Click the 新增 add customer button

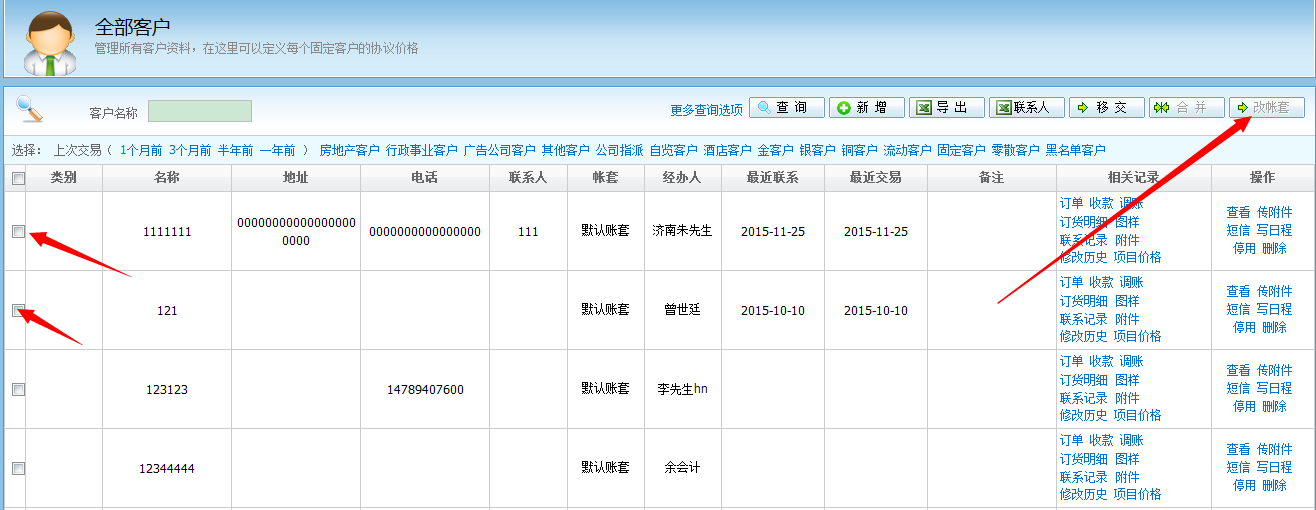pyautogui.click(x=867, y=108)
